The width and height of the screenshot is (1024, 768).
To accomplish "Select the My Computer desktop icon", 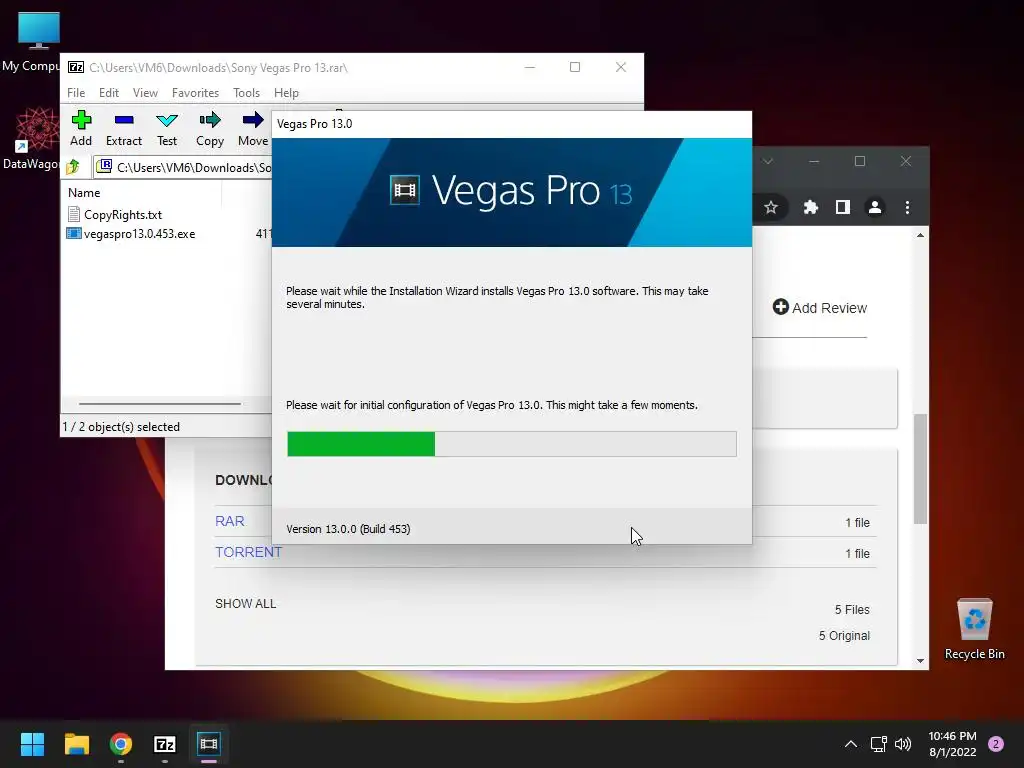I will pos(31,42).
